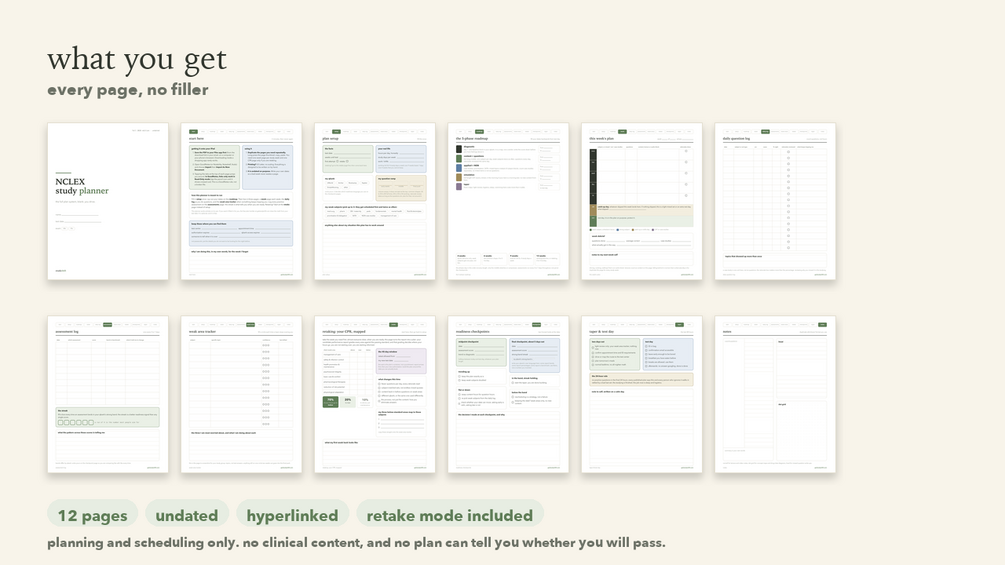This screenshot has height=565, width=1005.
Task: Click the 'what you get' heading
Action: pos(137,59)
